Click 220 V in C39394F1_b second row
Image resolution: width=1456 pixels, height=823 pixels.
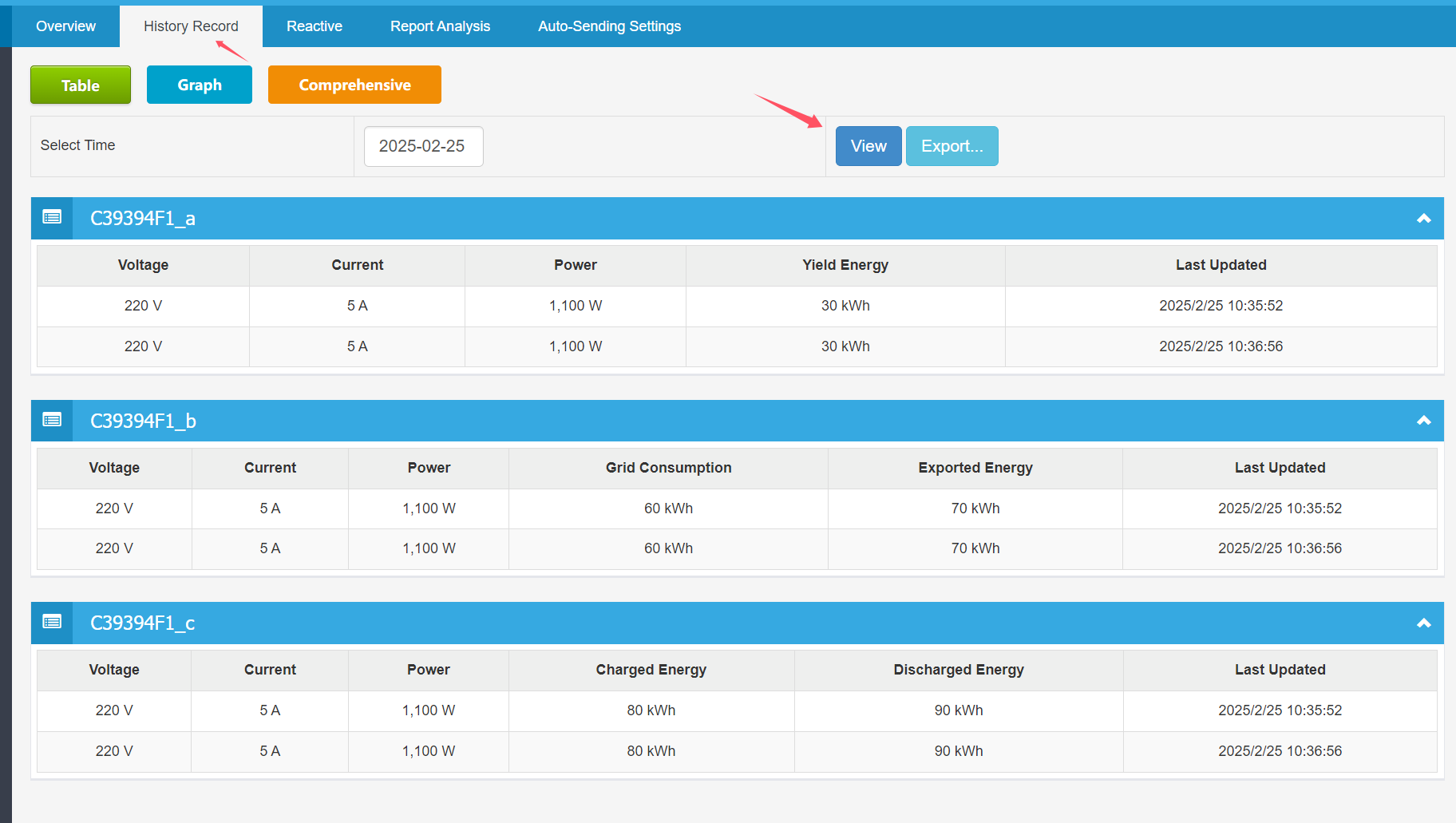(114, 548)
